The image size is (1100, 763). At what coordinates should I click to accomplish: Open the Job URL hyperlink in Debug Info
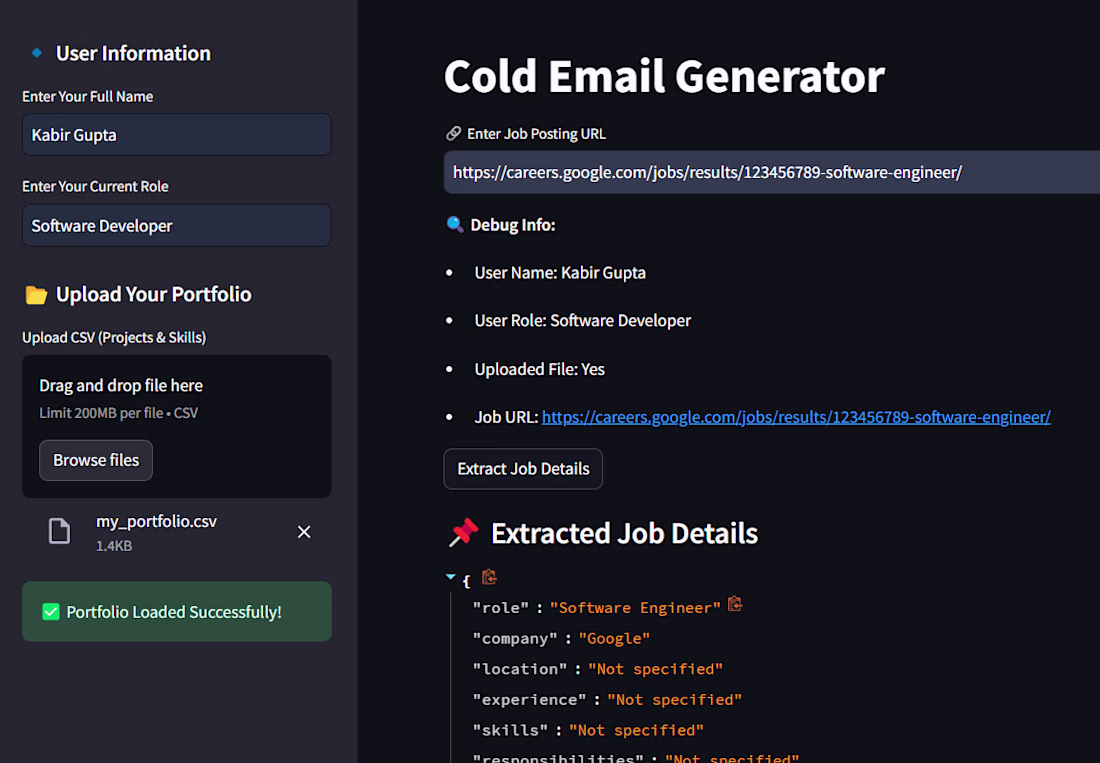[x=796, y=417]
